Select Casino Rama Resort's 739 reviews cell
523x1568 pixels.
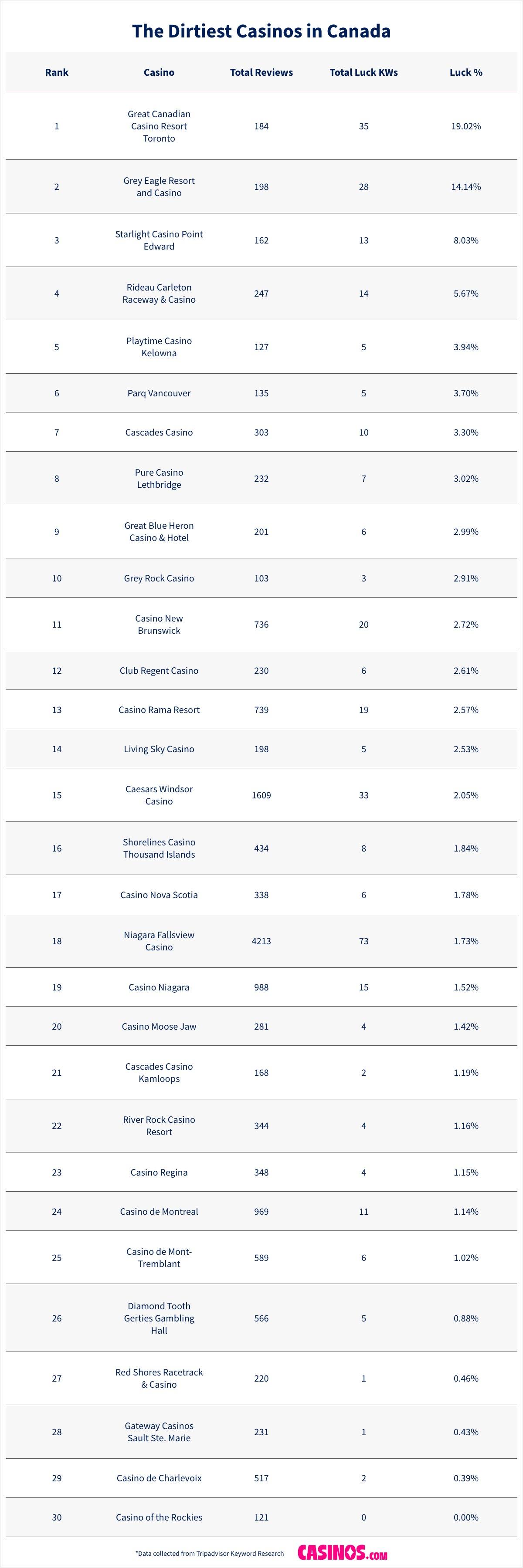click(x=261, y=710)
